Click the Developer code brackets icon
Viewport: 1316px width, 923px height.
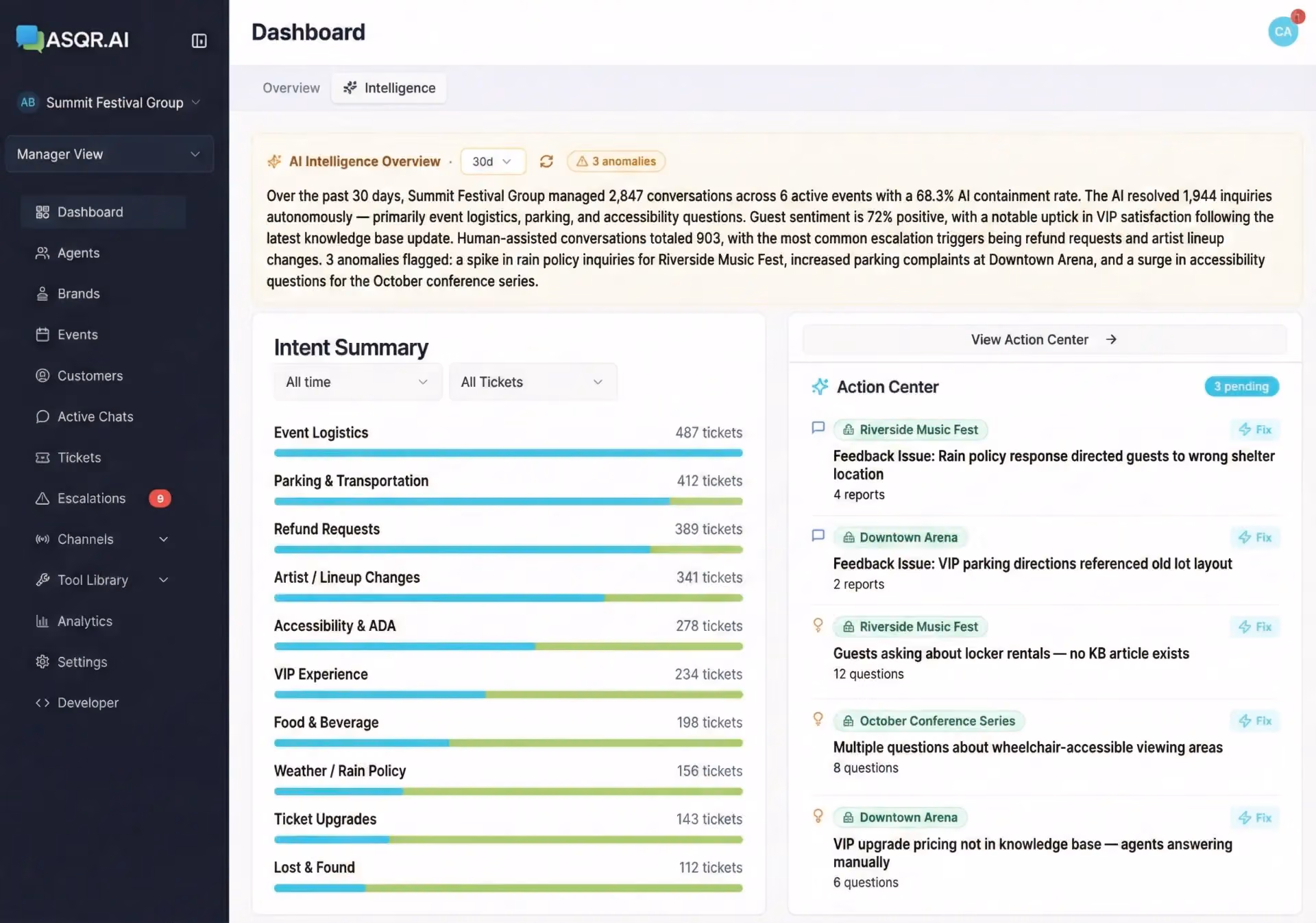pos(42,703)
